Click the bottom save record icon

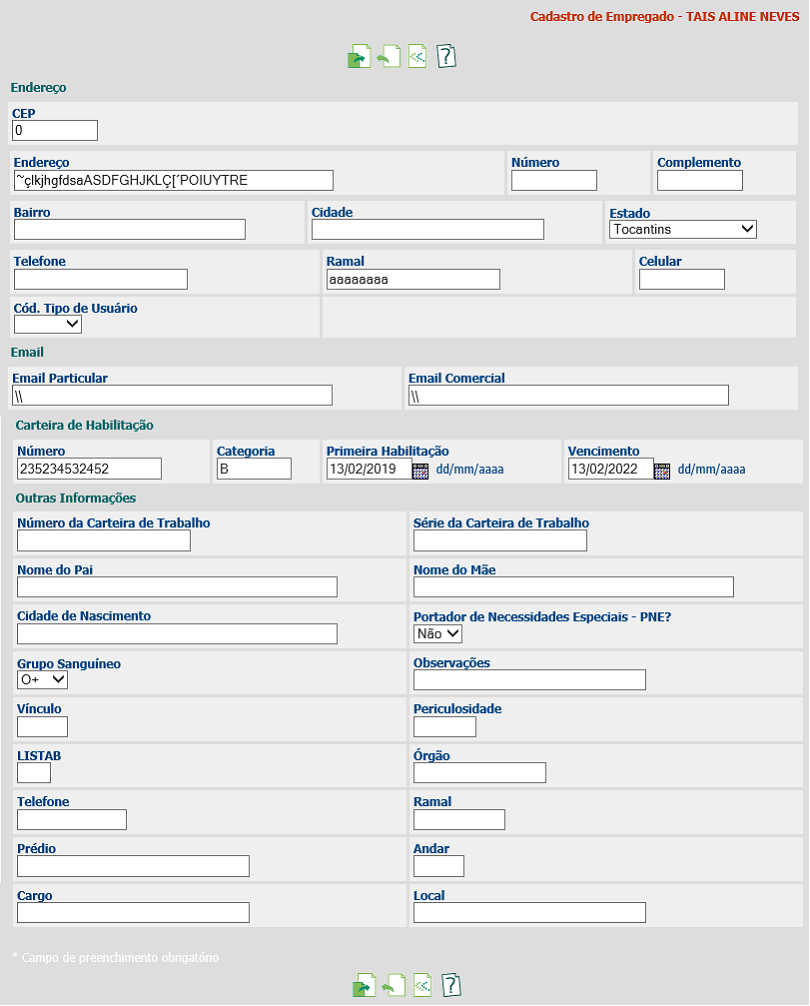pyautogui.click(x=364, y=985)
